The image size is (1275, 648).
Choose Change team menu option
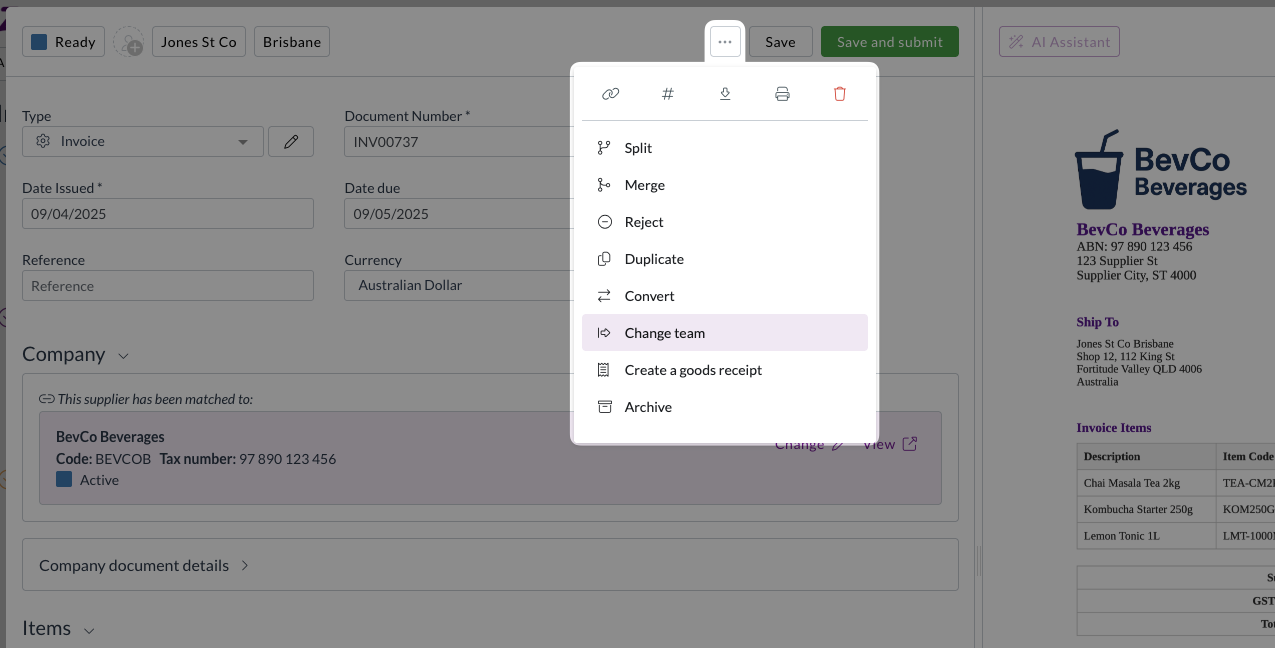(x=664, y=333)
